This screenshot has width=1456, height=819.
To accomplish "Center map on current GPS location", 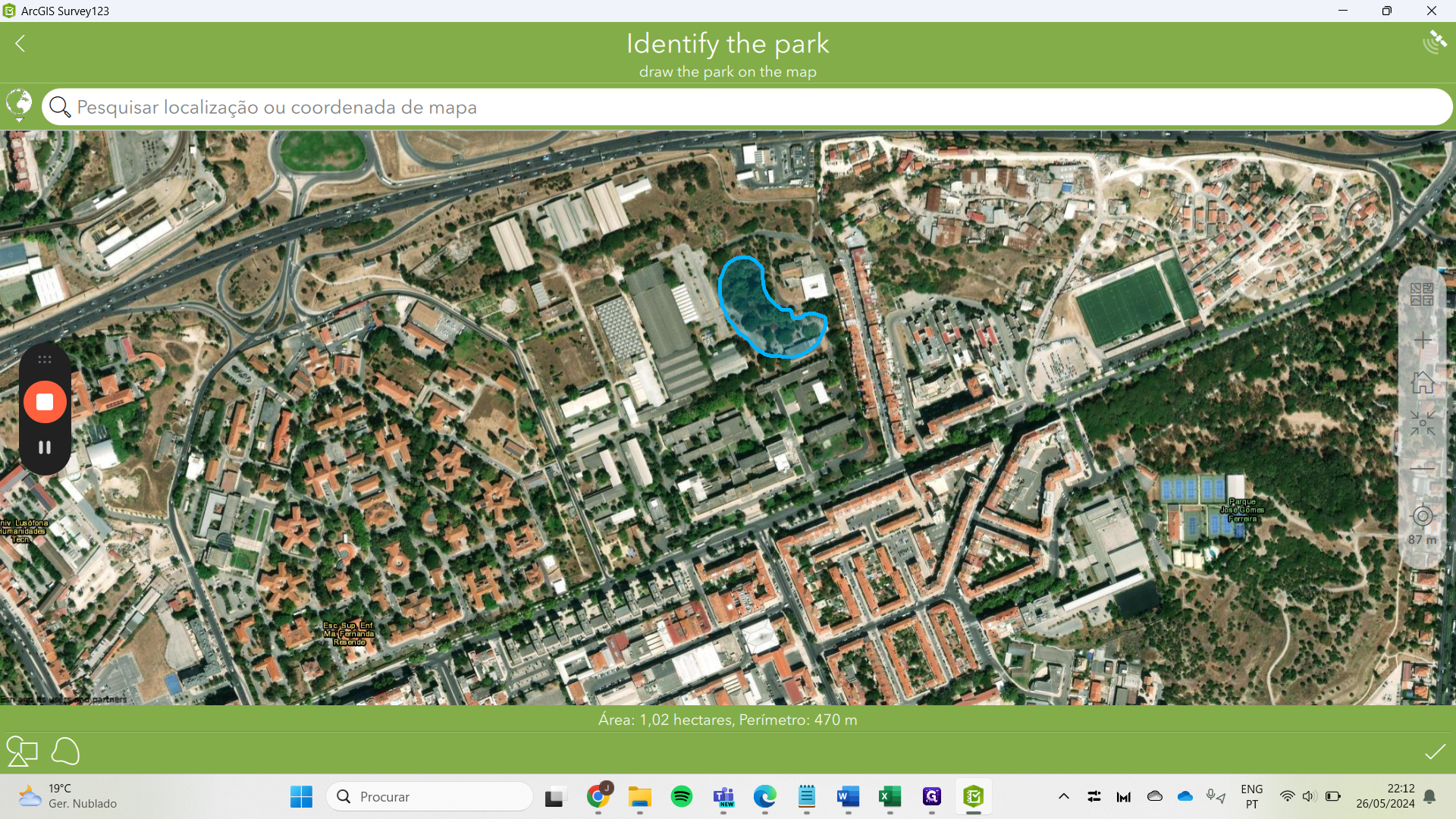I will pyautogui.click(x=1422, y=516).
